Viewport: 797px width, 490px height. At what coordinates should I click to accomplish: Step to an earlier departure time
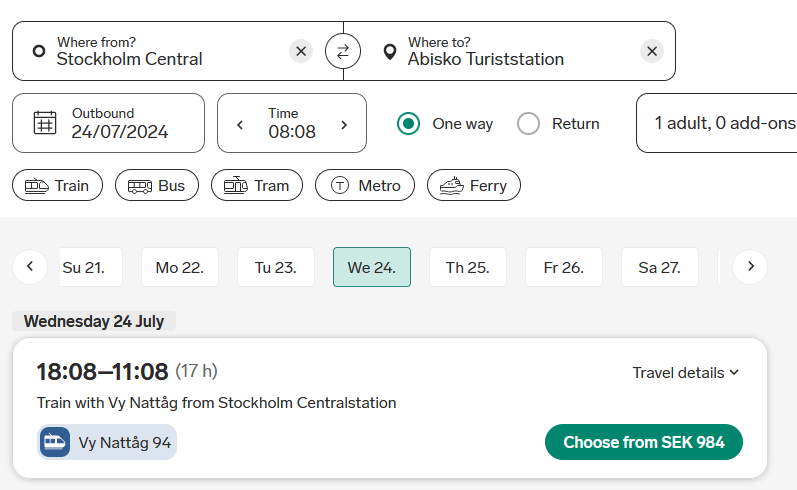pos(240,124)
